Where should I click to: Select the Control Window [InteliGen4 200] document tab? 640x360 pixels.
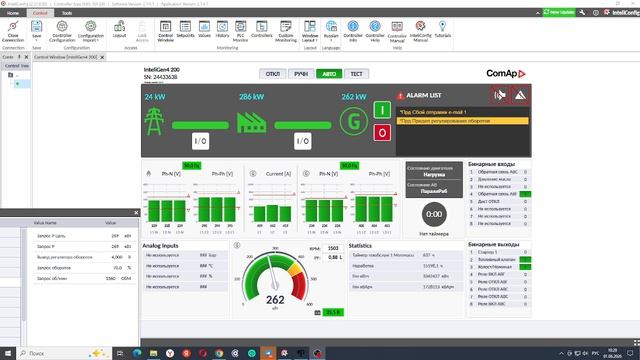(66, 57)
